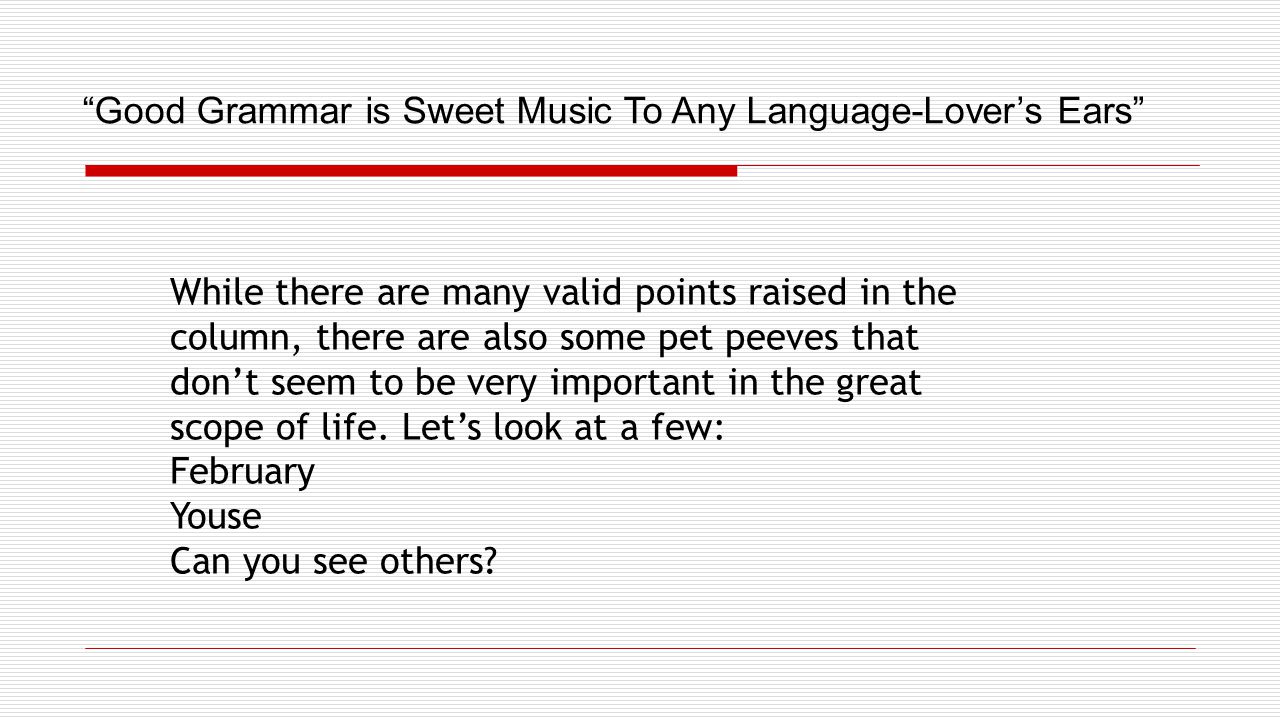This screenshot has width=1280, height=720.
Task: Click "Language-Lover's" in the title
Action: 896,113
